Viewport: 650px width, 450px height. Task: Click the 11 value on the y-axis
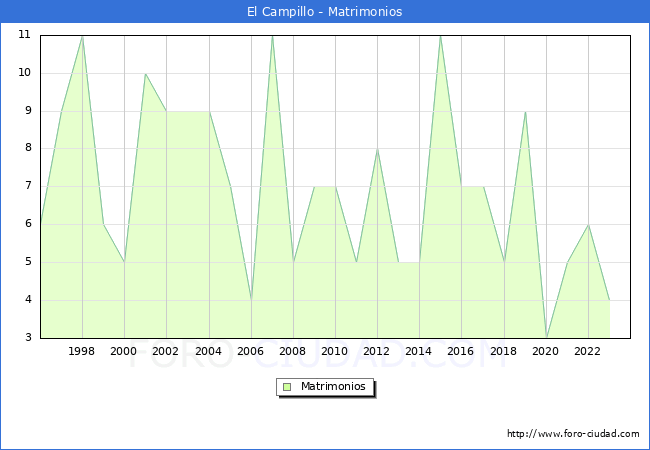[x=24, y=35]
